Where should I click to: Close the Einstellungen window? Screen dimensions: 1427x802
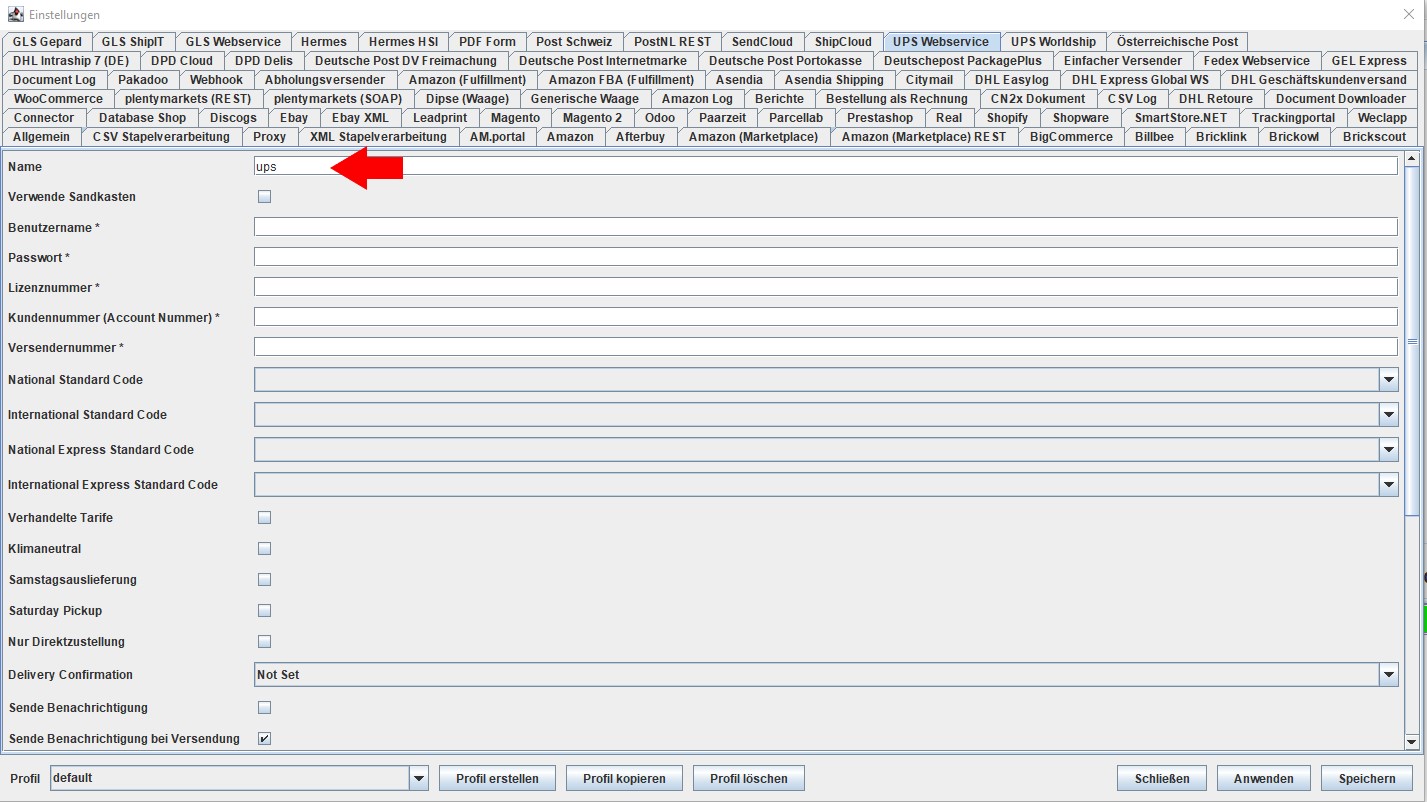1409,14
